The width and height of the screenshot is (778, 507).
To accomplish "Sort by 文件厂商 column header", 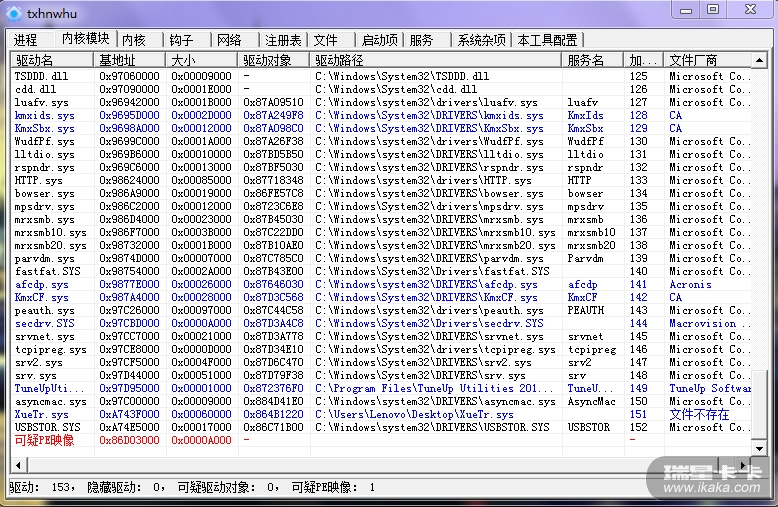I will 708,60.
